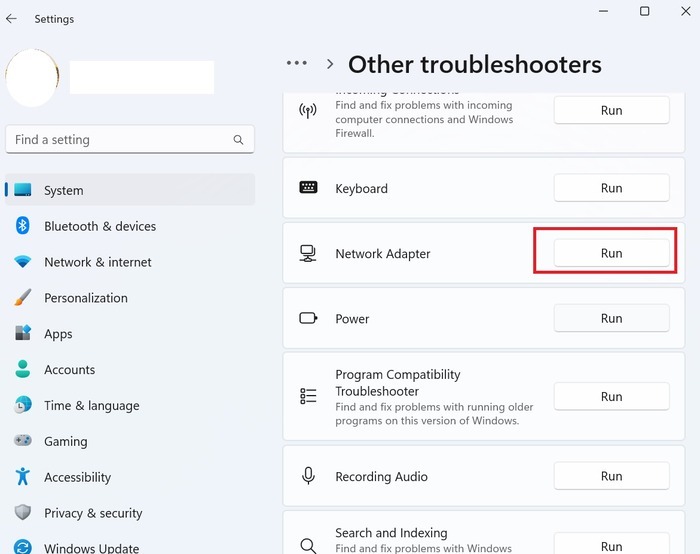Screen dimensions: 700x554
Task: Maximize the Settings window
Action: point(644,11)
